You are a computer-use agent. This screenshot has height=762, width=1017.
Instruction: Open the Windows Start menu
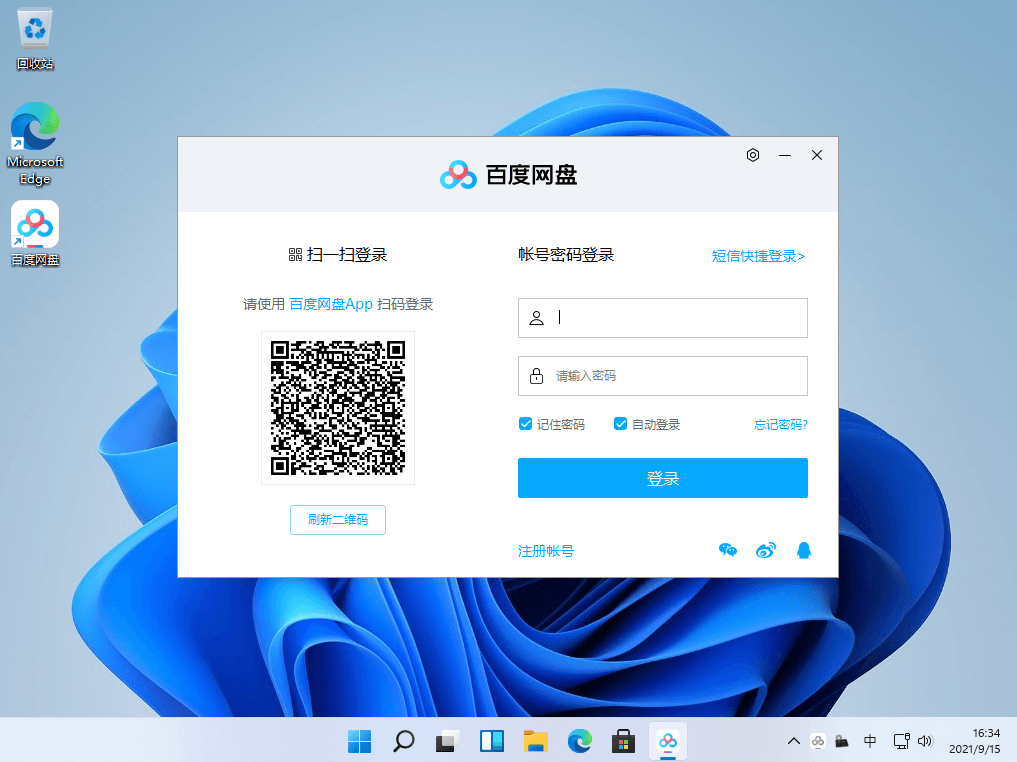point(359,741)
